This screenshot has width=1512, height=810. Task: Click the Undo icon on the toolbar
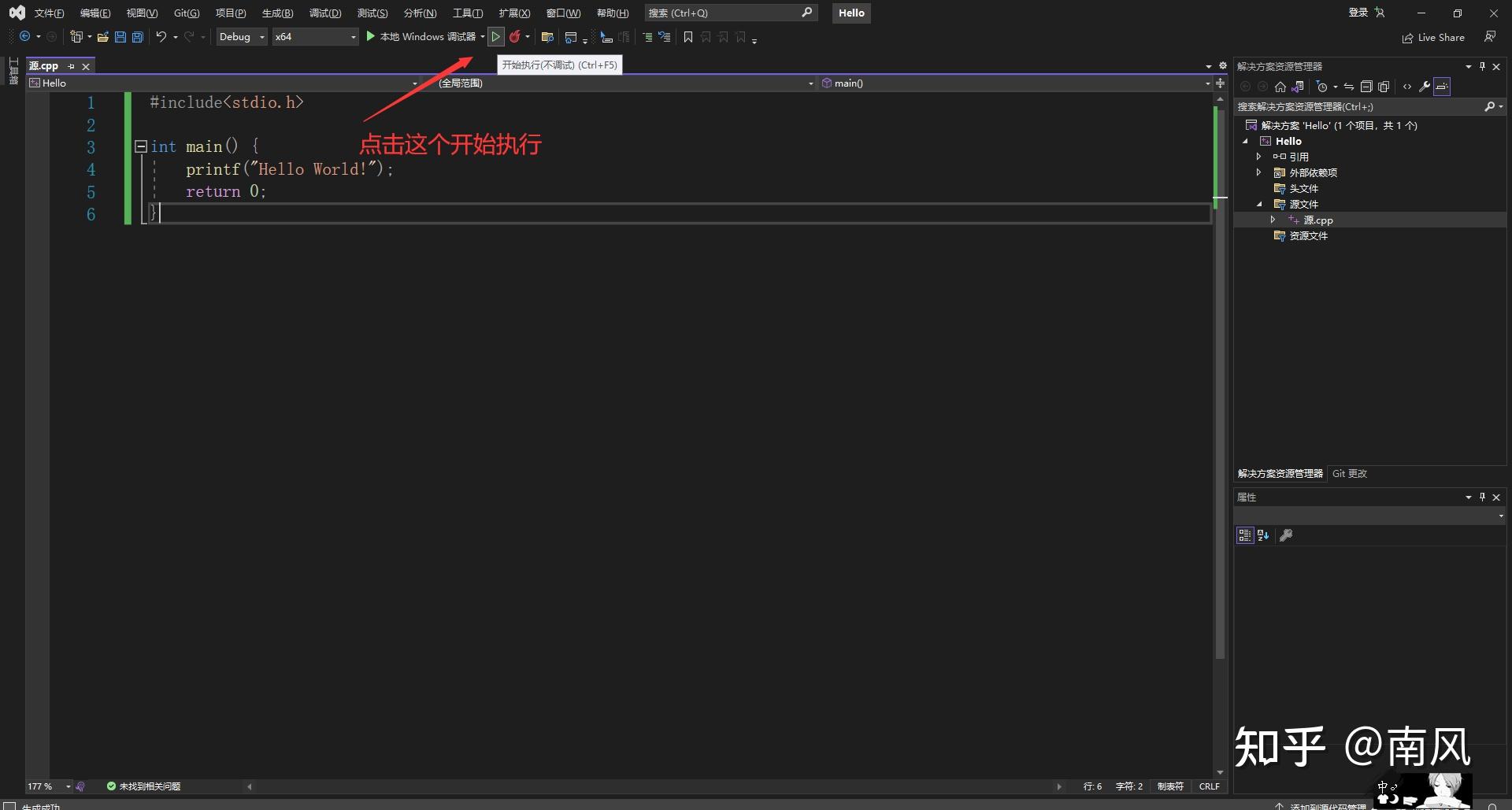pyautogui.click(x=161, y=37)
